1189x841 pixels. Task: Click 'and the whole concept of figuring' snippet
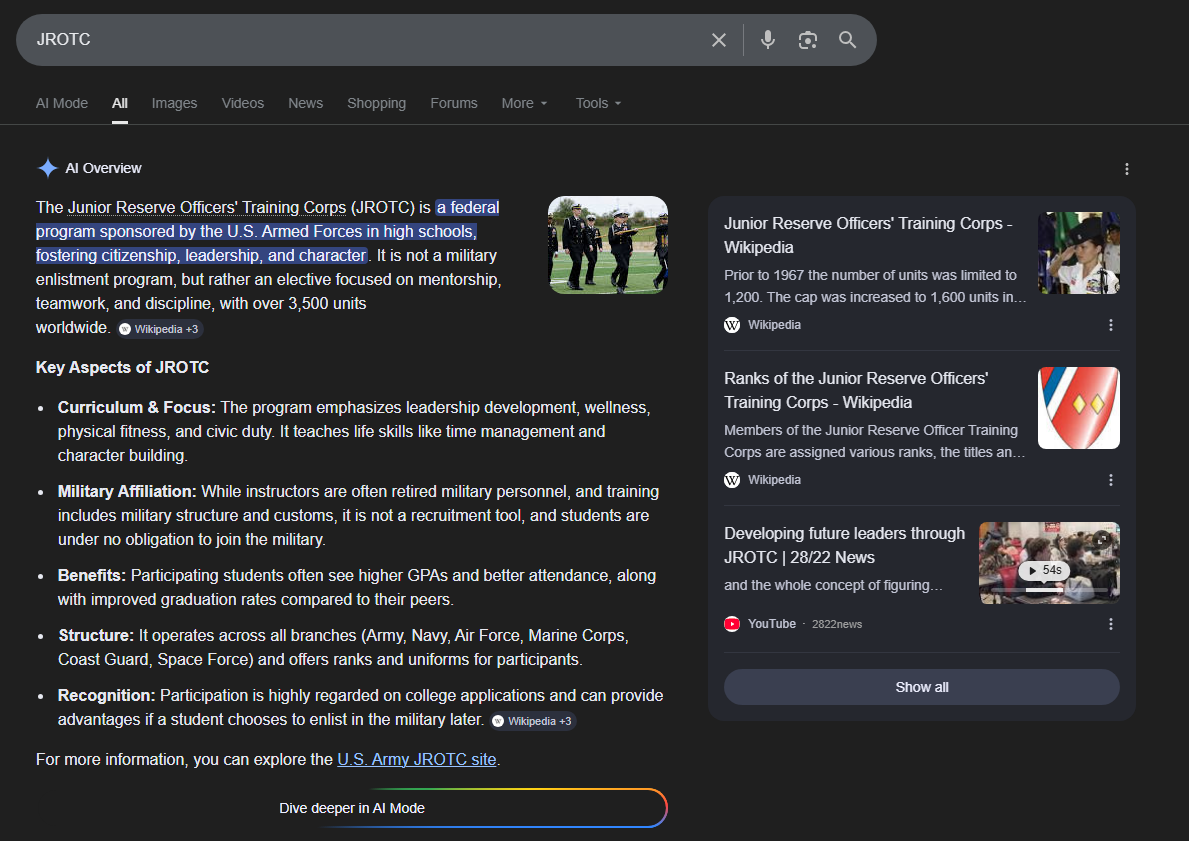(x=833, y=585)
